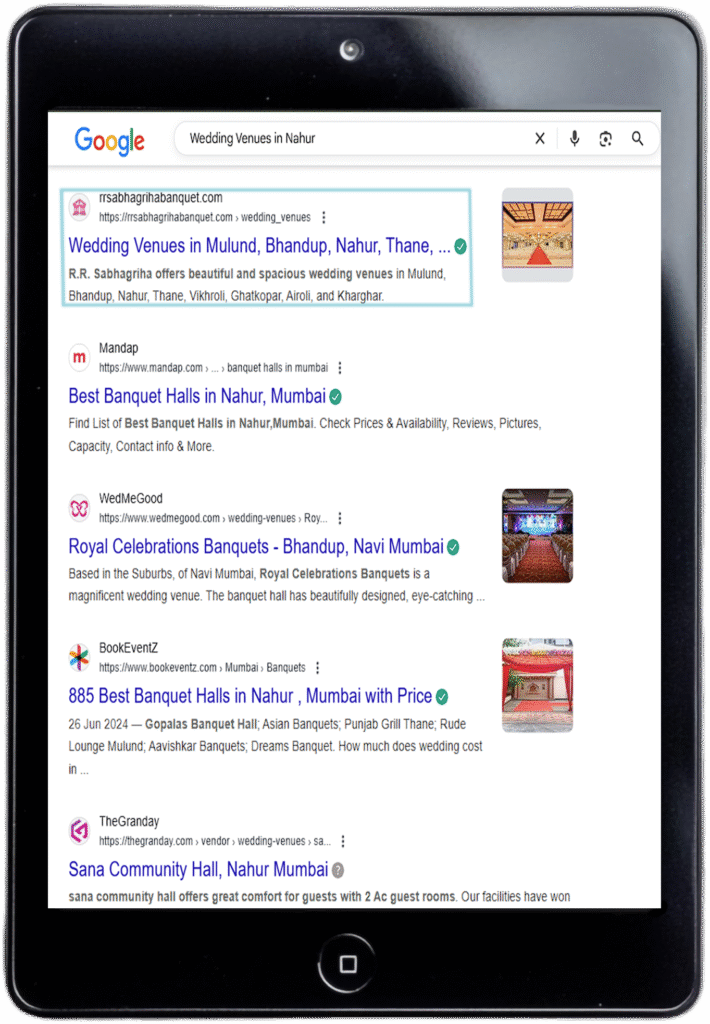Viewport: 710px width, 1024px height.
Task: Open Best Banquet Halls in Nahur, Mumbai link
Action: [197, 396]
